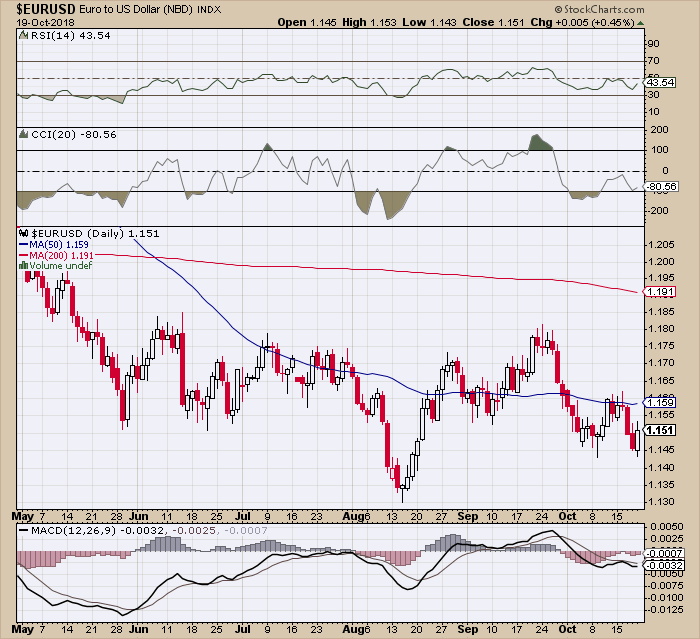700x639 pixels.
Task: Click the CCI -80.56 value label
Action: click(x=661, y=186)
